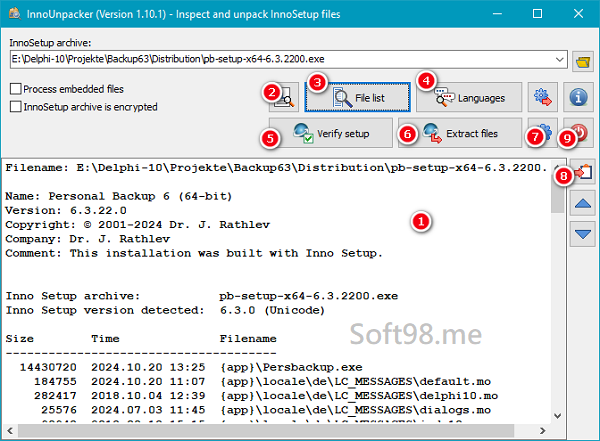Click the Inno Setup archive name line
The width and height of the screenshot is (600, 441).
tap(202, 296)
